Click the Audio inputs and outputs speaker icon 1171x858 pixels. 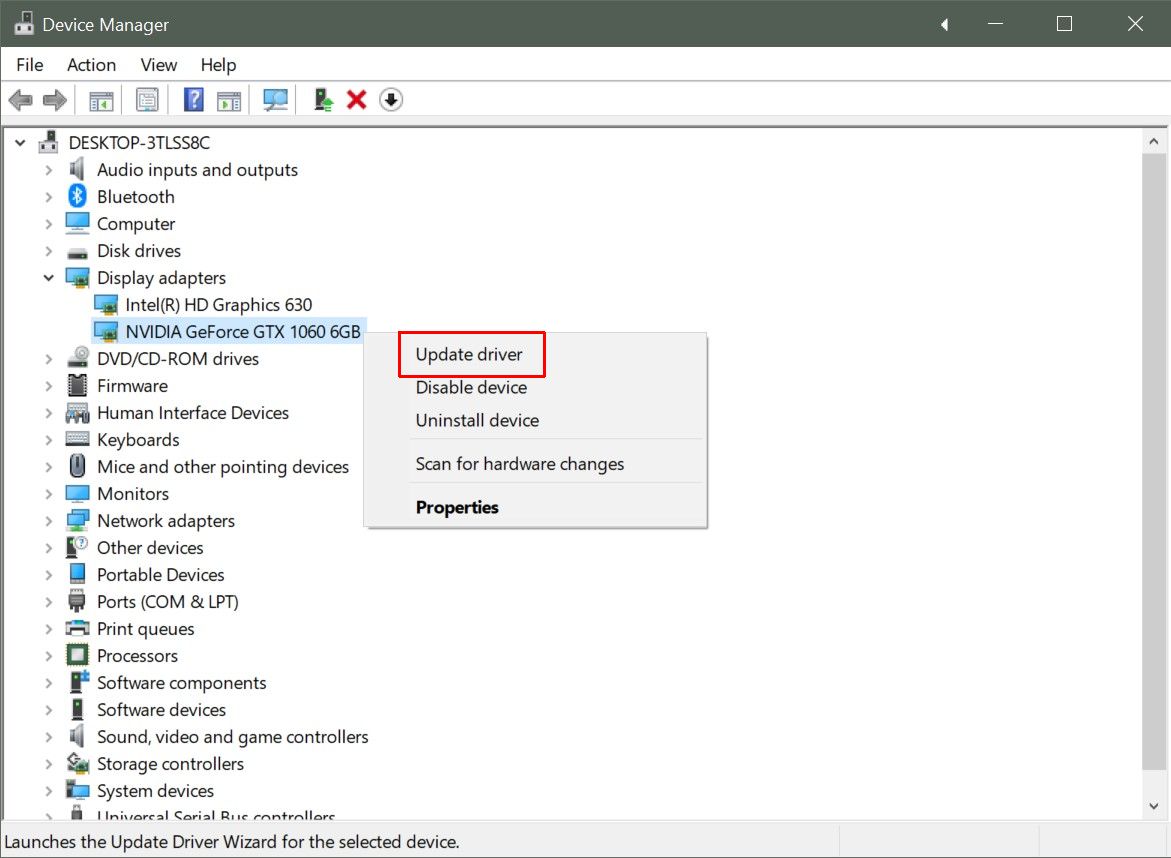[x=77, y=170]
